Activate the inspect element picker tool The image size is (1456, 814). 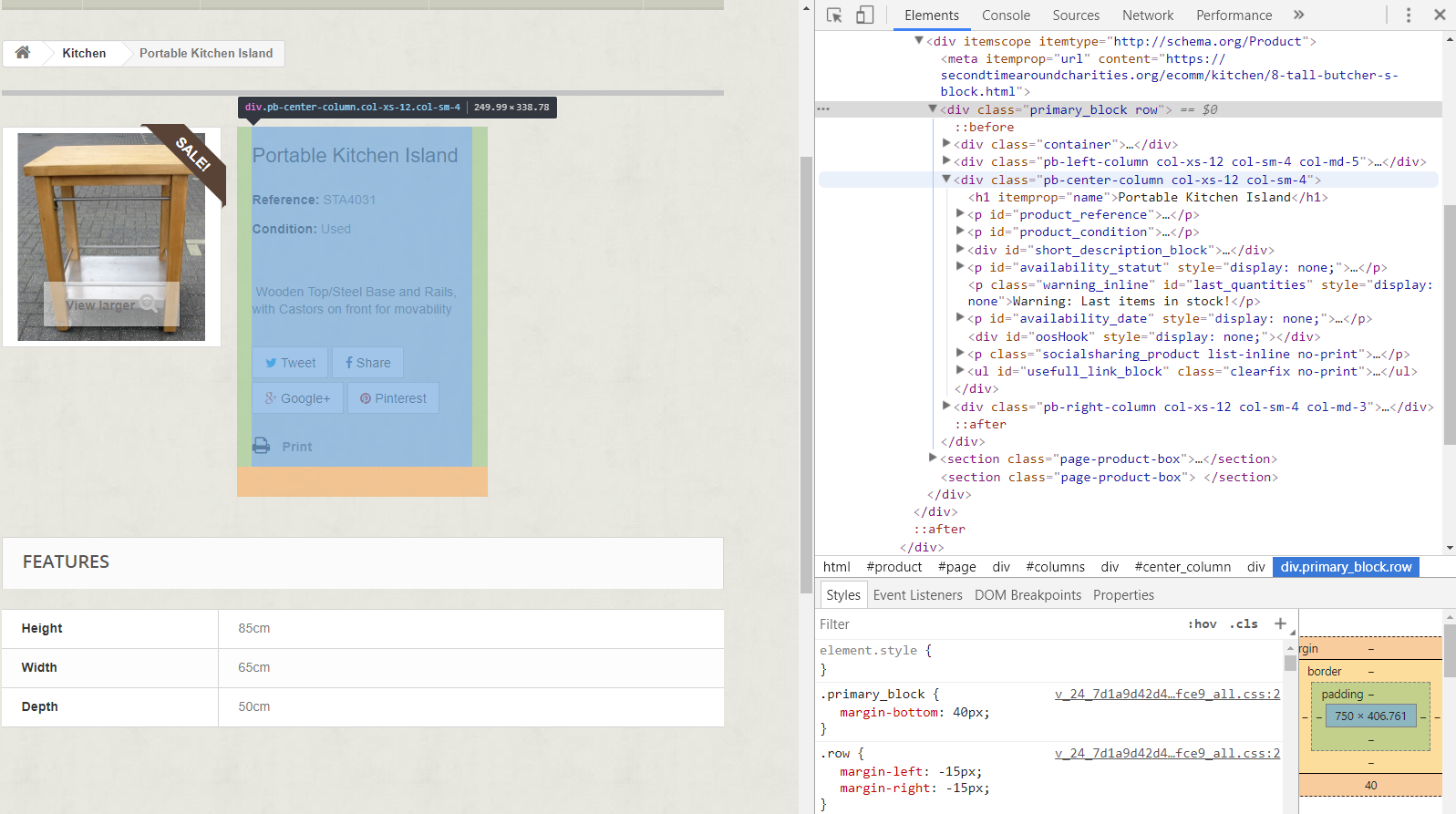pyautogui.click(x=833, y=15)
